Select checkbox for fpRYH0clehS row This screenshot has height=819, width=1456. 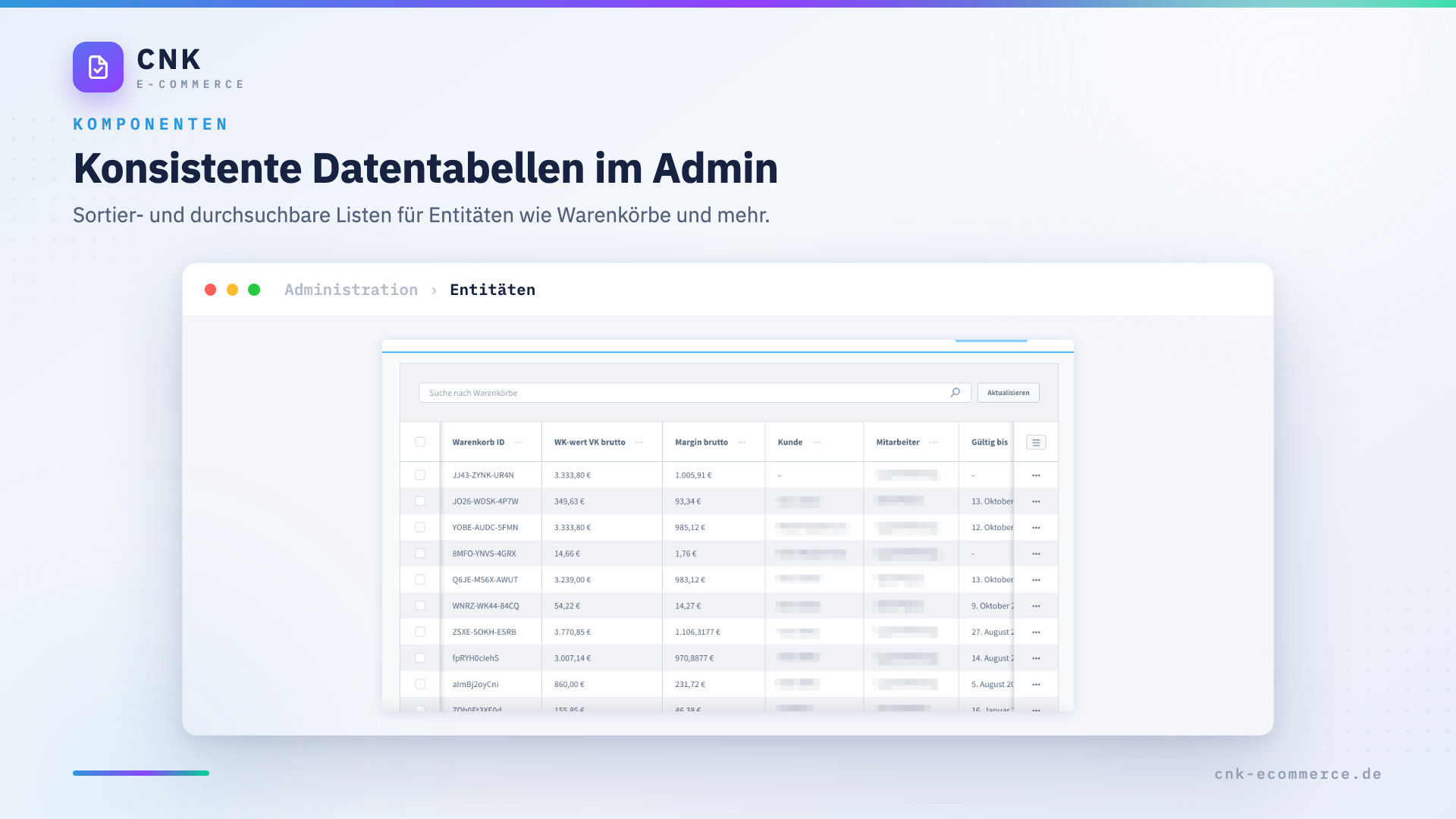coord(420,658)
